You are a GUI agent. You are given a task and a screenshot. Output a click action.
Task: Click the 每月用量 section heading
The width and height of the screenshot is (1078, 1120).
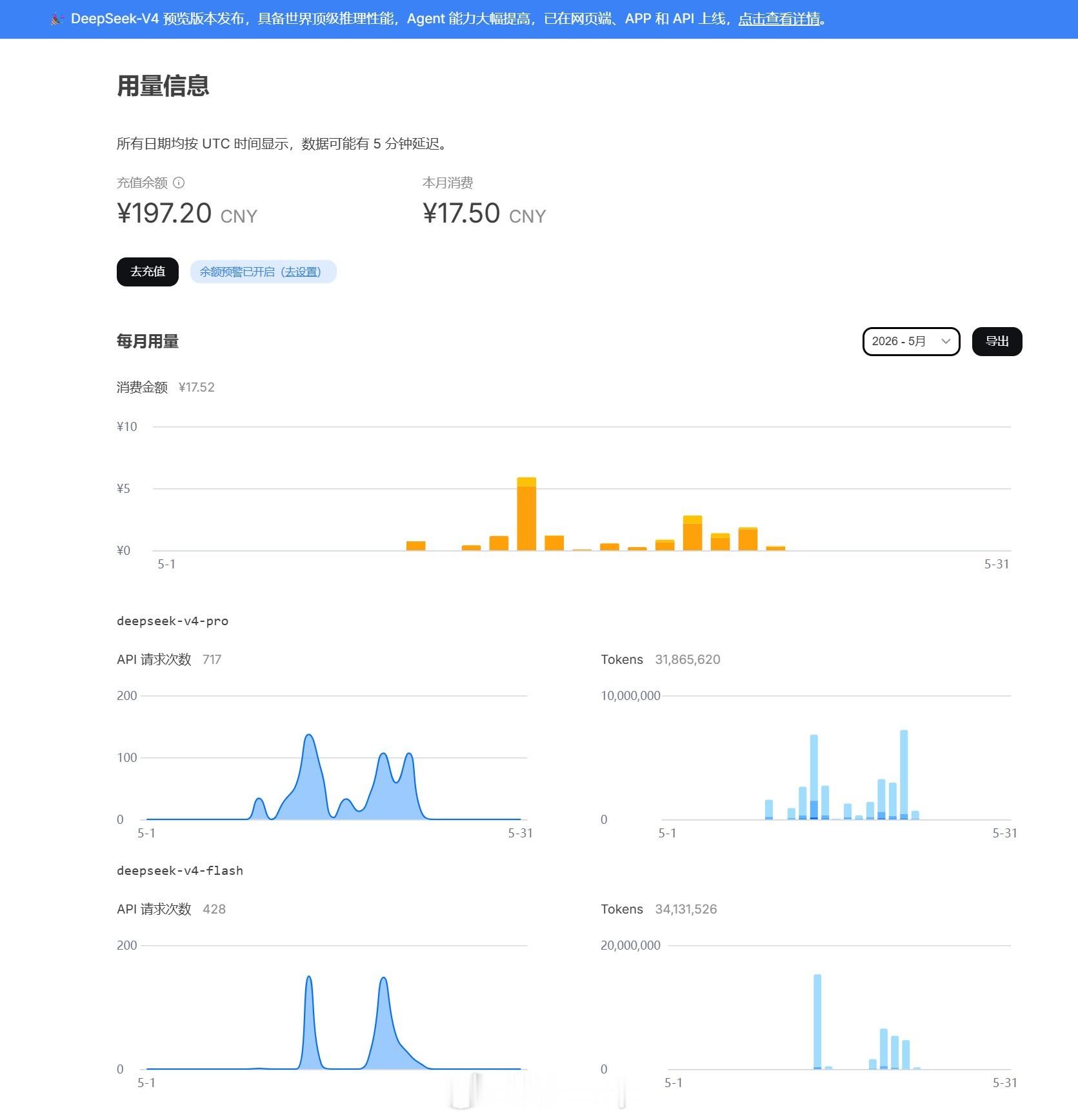click(x=148, y=341)
